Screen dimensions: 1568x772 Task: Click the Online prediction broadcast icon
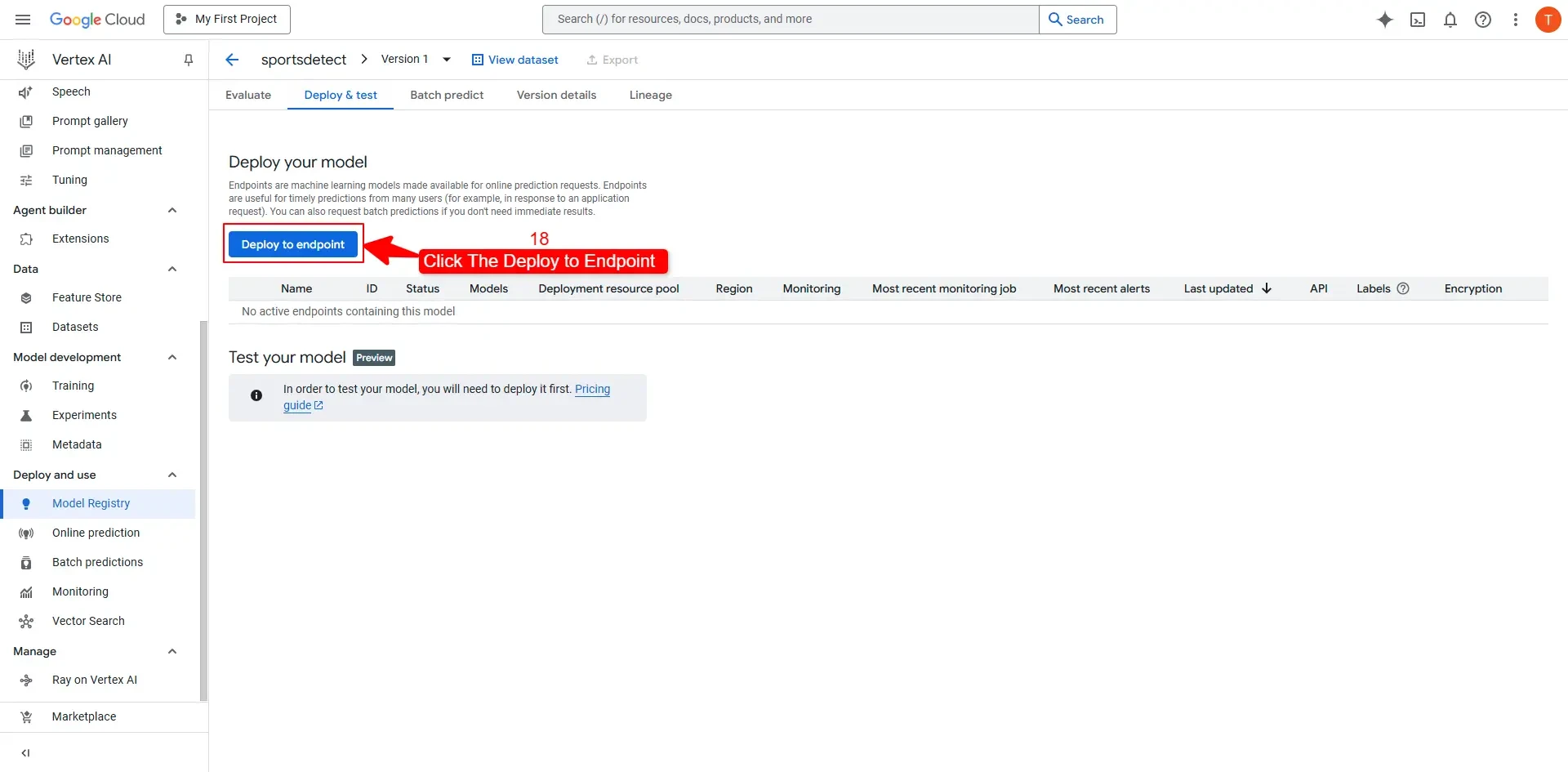pyautogui.click(x=26, y=533)
